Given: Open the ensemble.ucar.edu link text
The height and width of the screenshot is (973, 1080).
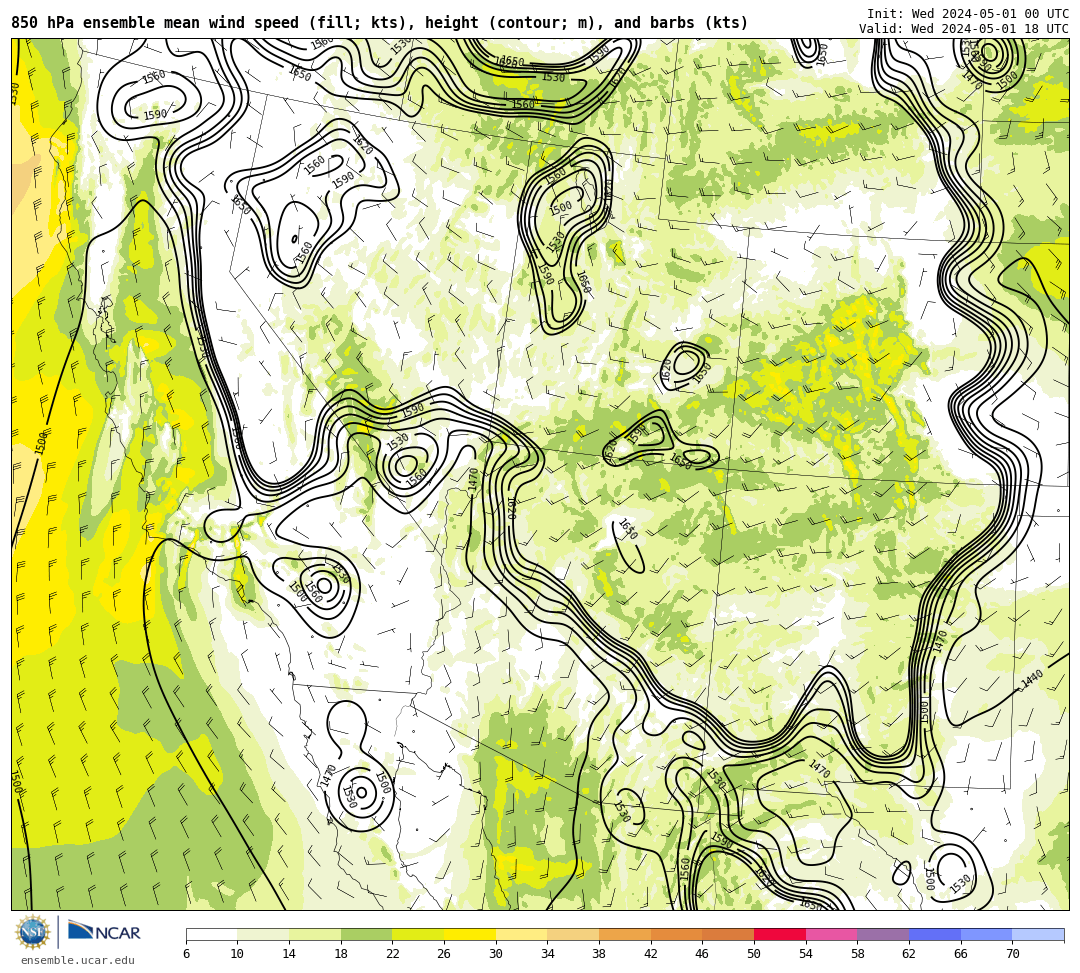Looking at the screenshot, I should tap(78, 960).
